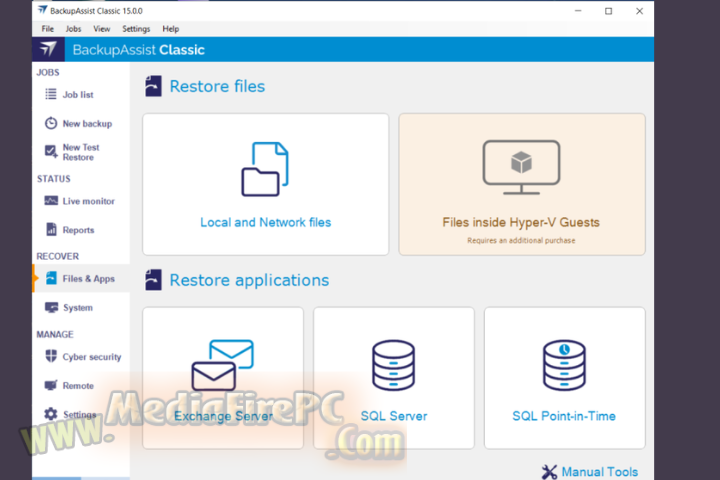Open the Settings menu in menu bar
Screen dimensions: 720x480
[x=136, y=29]
